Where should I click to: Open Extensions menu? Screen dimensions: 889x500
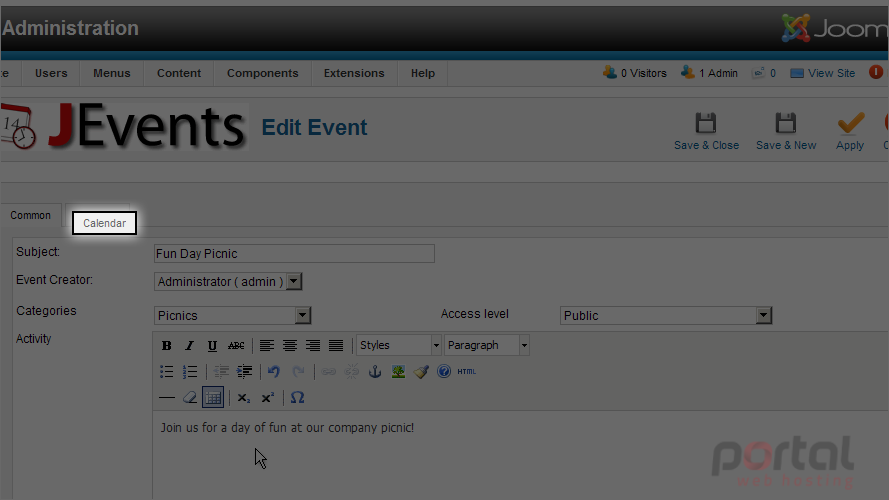pos(354,73)
